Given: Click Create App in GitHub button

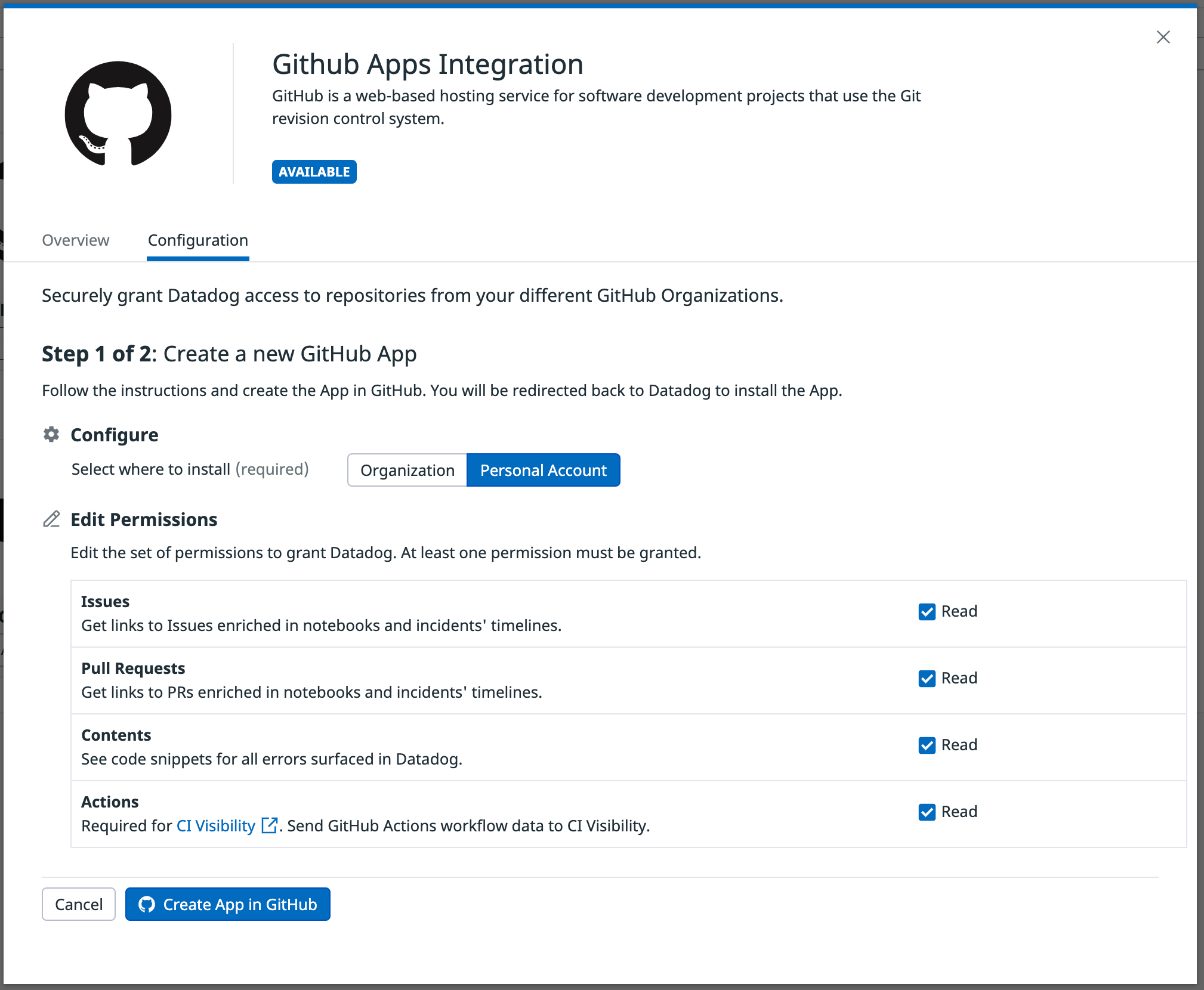Looking at the screenshot, I should 228,904.
